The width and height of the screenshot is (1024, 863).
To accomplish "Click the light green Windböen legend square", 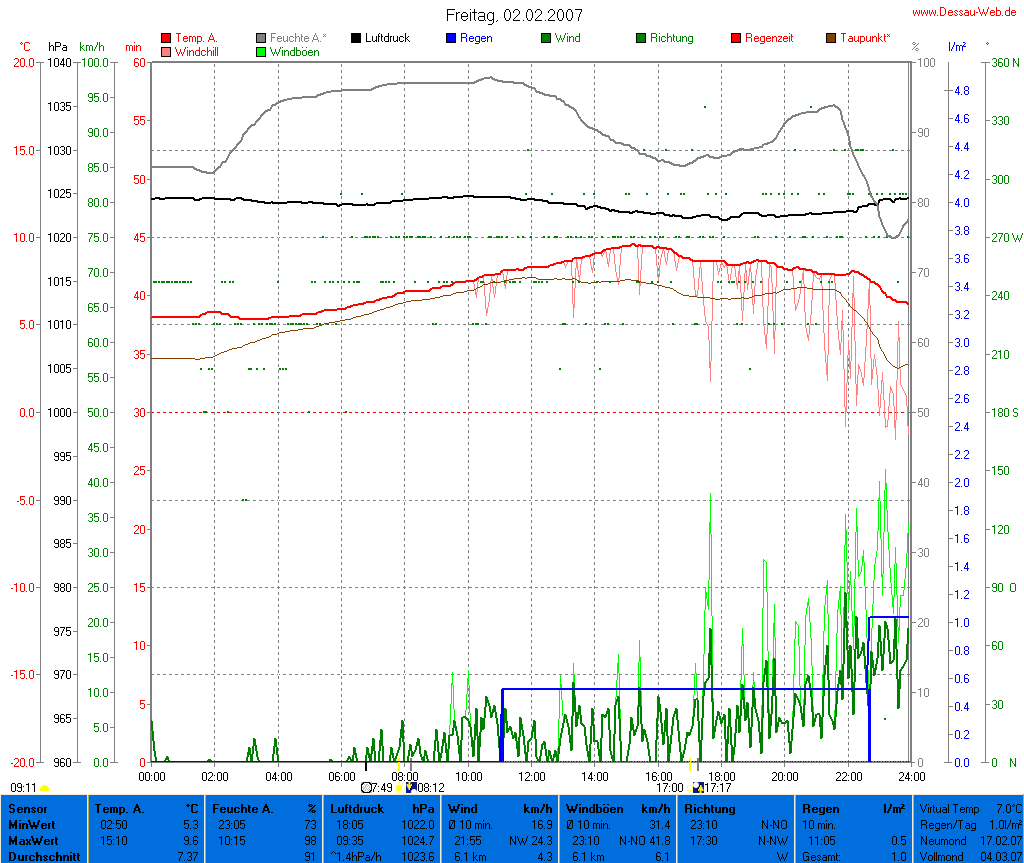I will coord(261,51).
